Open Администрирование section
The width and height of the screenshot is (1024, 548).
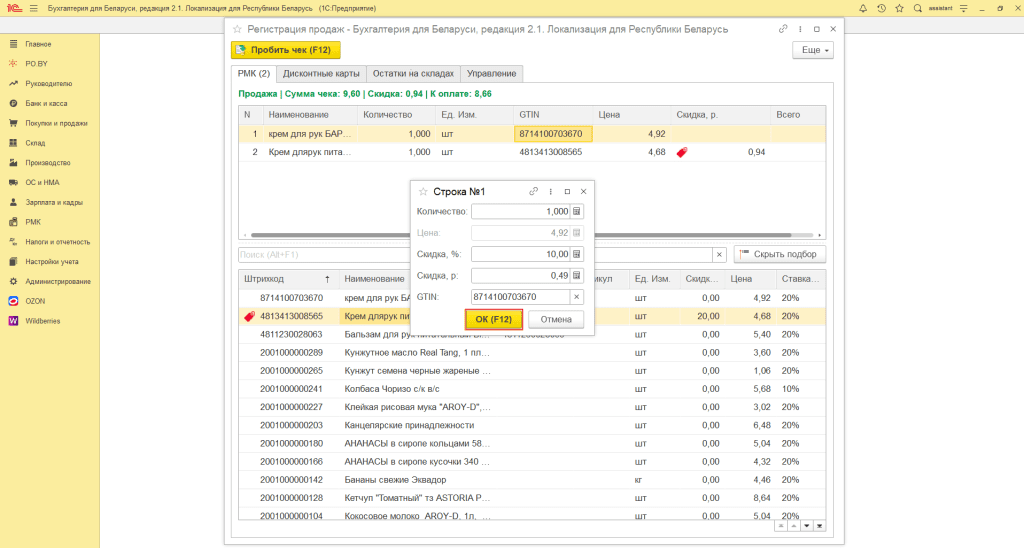[x=57, y=282]
